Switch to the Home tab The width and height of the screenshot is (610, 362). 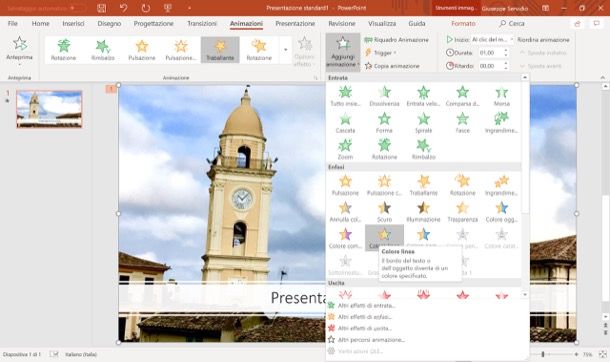[40, 24]
